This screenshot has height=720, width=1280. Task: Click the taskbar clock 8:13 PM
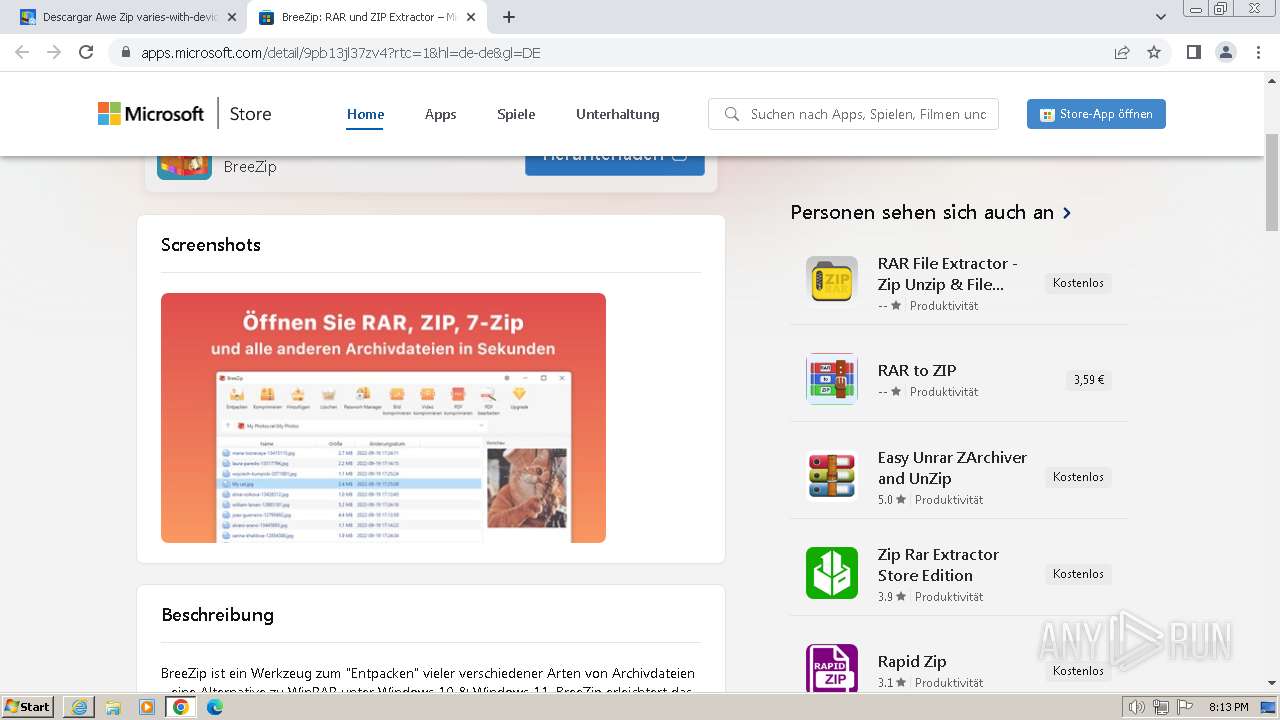point(1229,707)
